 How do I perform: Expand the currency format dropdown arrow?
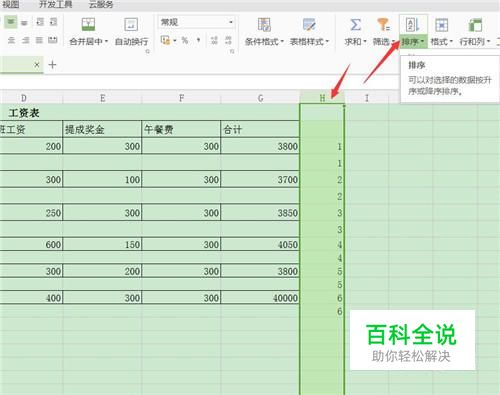click(x=175, y=41)
